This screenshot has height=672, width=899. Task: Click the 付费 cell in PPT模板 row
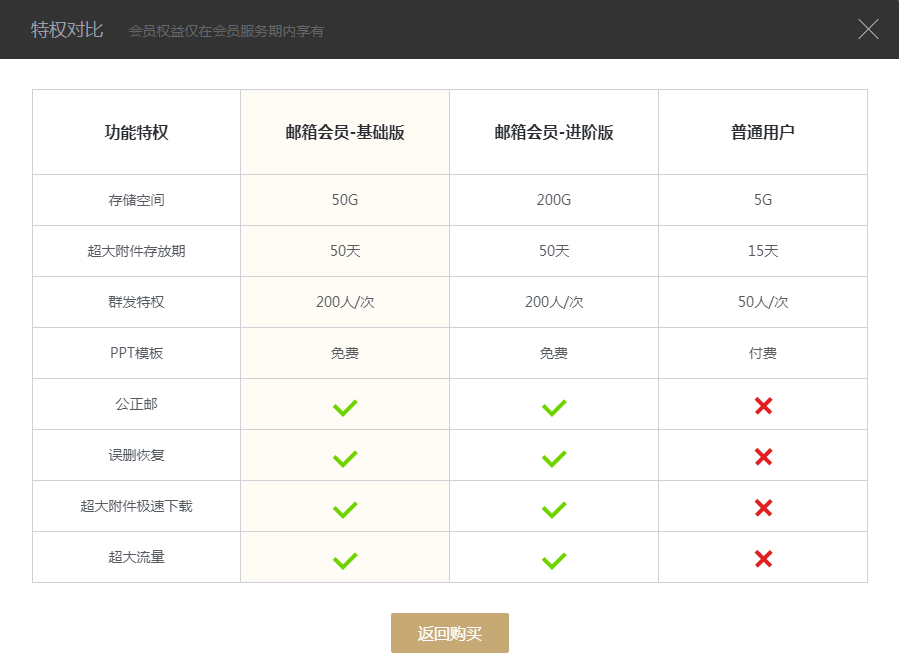click(763, 353)
